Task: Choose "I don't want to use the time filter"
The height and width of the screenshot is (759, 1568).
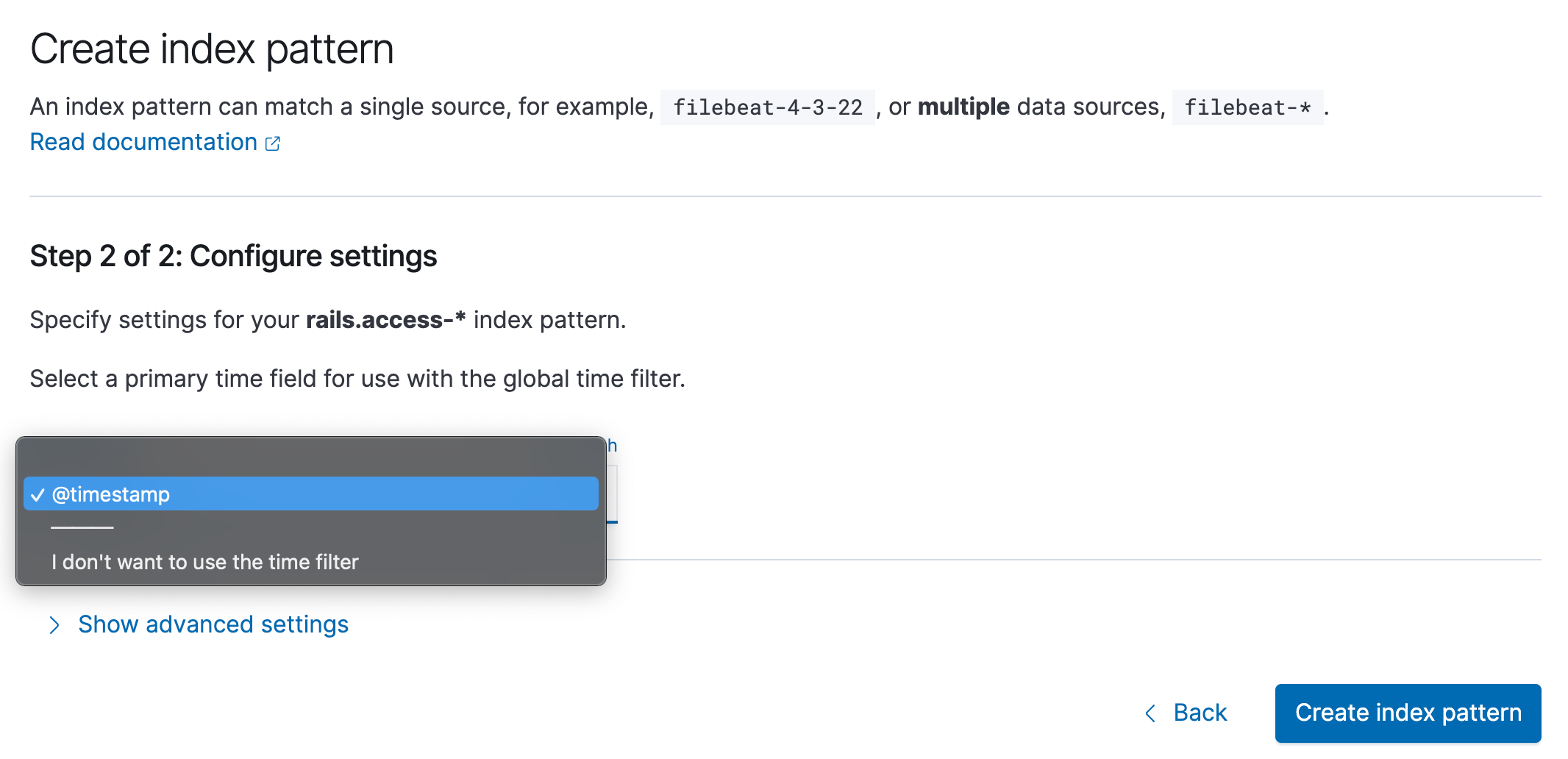Action: (204, 562)
